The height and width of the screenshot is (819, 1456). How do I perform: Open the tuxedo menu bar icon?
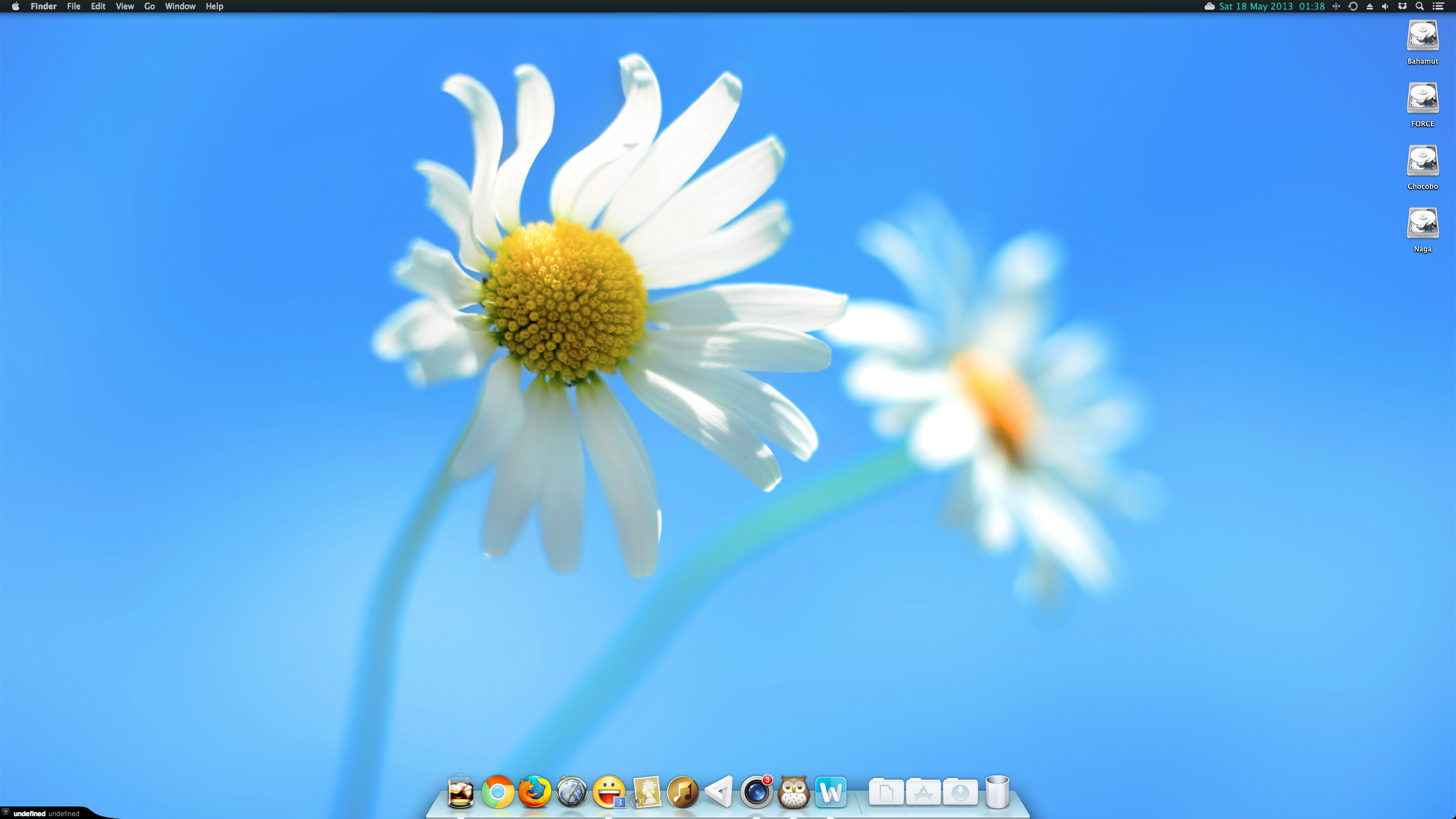coord(1403,6)
